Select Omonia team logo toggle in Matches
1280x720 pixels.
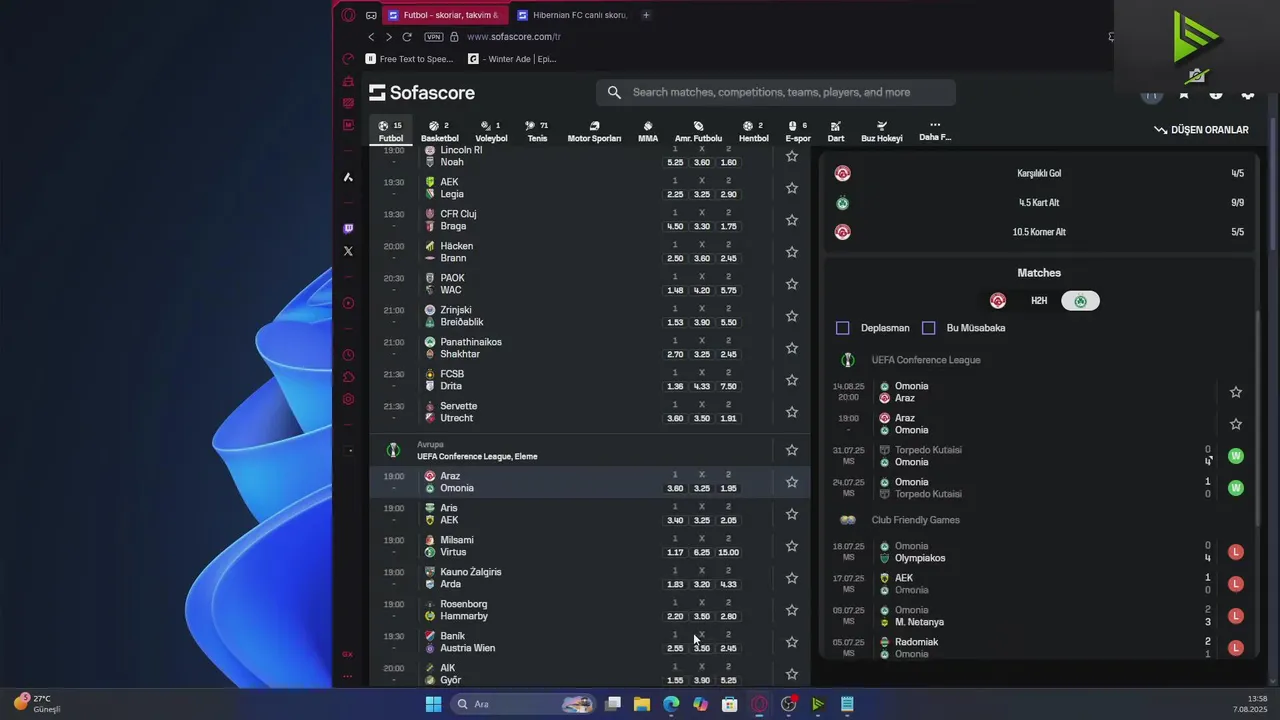pyautogui.click(x=1080, y=301)
